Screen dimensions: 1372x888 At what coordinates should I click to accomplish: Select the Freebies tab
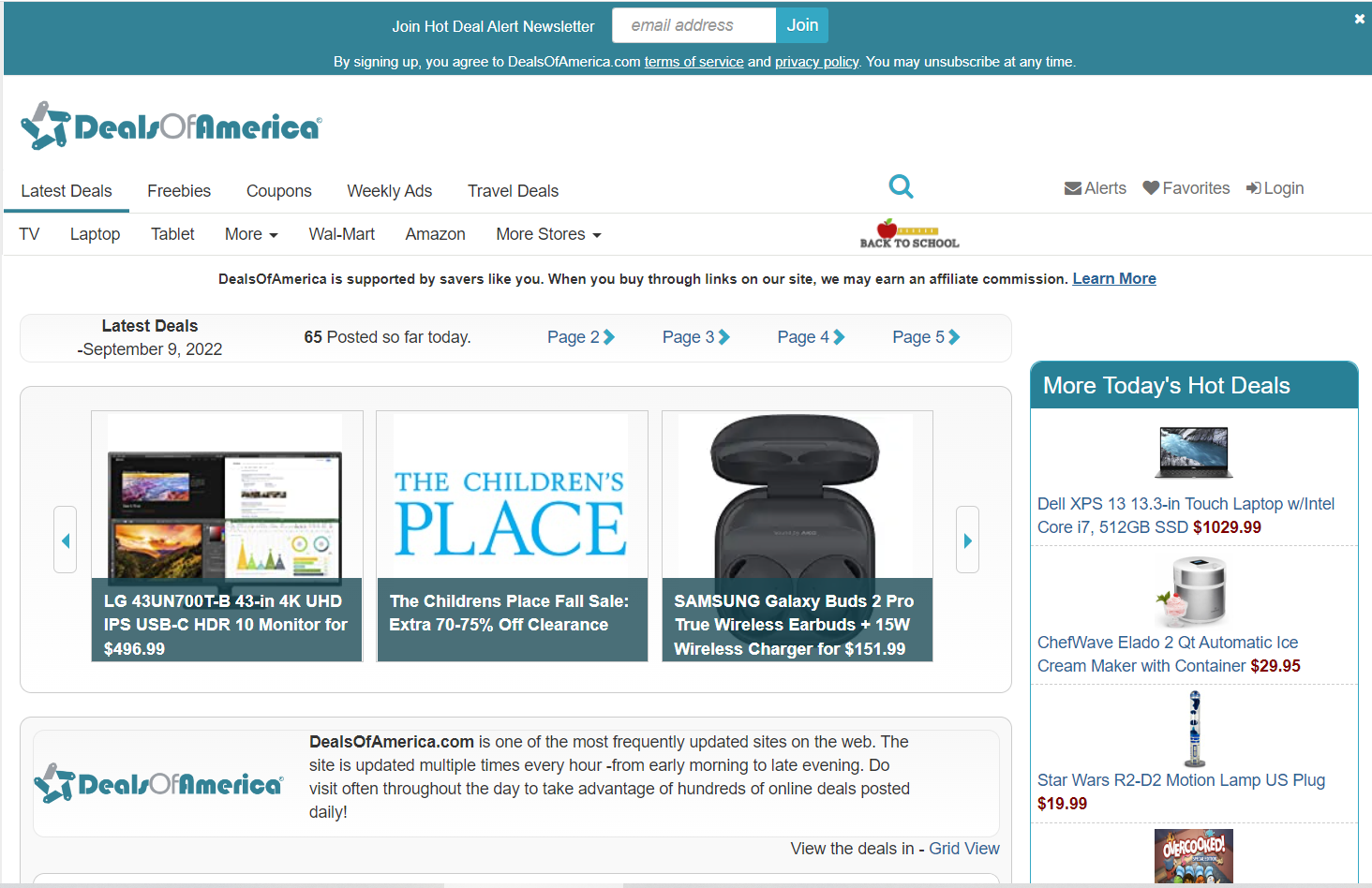pos(179,191)
